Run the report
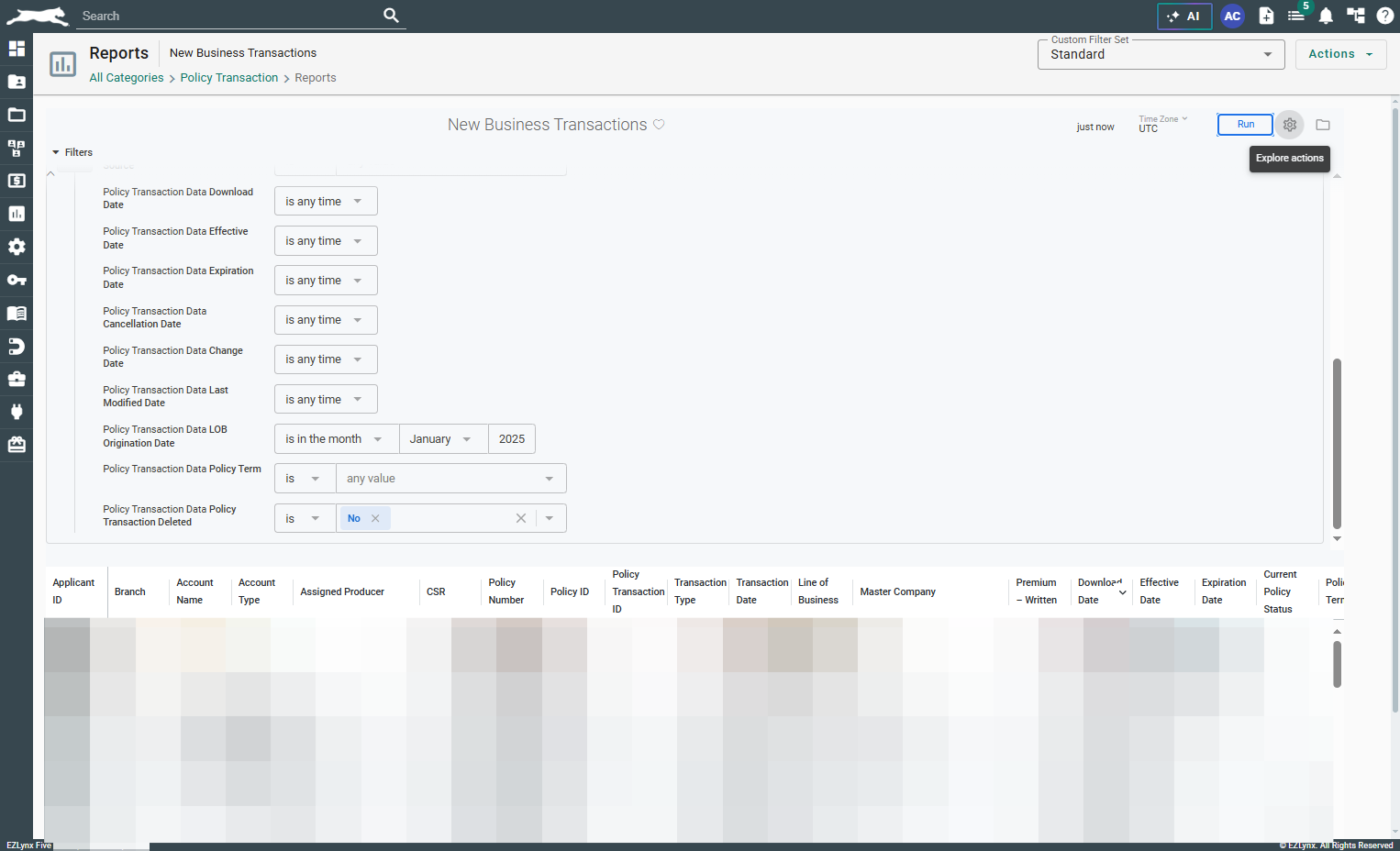 pyautogui.click(x=1245, y=125)
